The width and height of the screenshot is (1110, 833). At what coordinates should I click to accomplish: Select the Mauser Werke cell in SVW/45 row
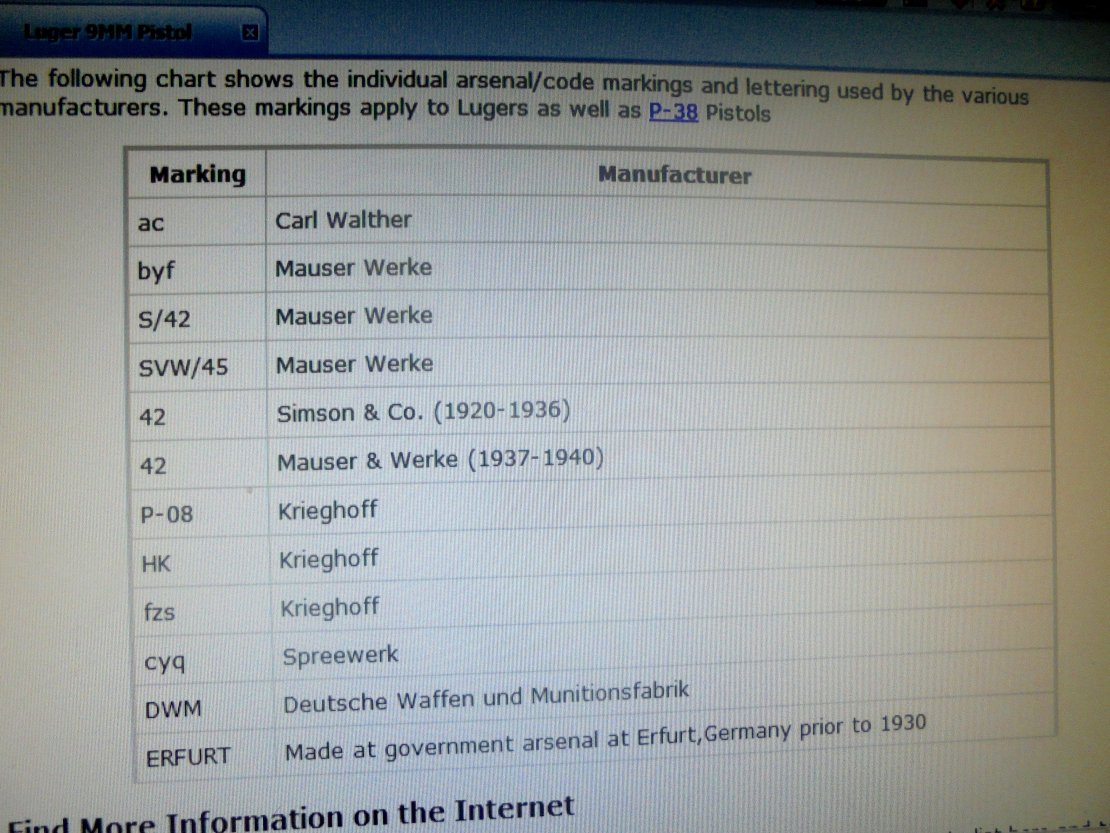pyautogui.click(x=658, y=363)
